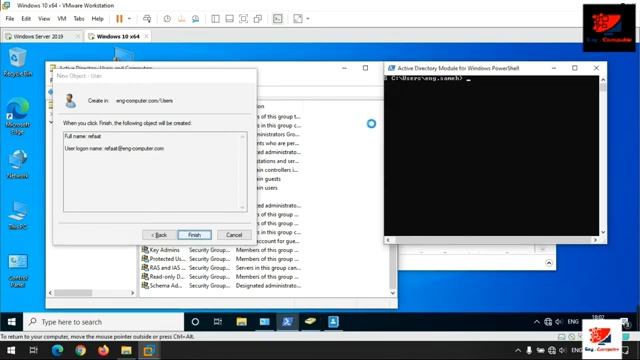Open Task View on the guest taskbar
Image resolution: width=640 pixels, height=360 pixels.
pyautogui.click(x=218, y=322)
